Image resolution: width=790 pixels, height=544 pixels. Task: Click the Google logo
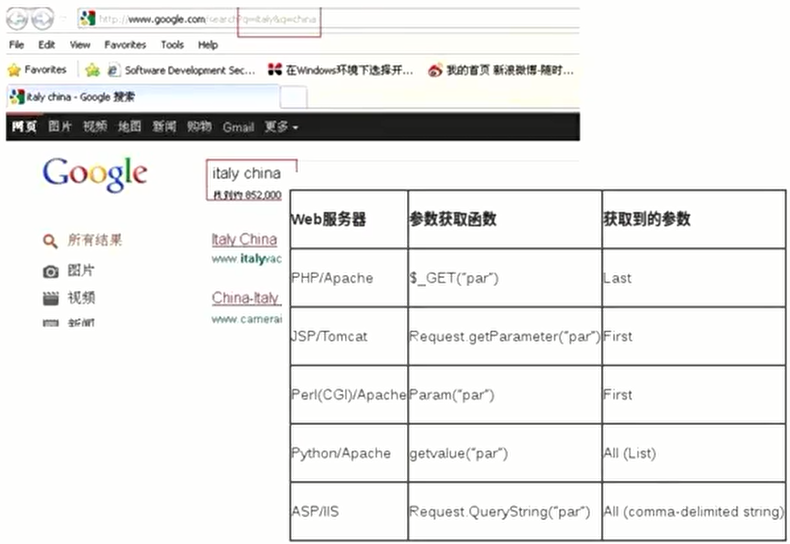coord(95,174)
